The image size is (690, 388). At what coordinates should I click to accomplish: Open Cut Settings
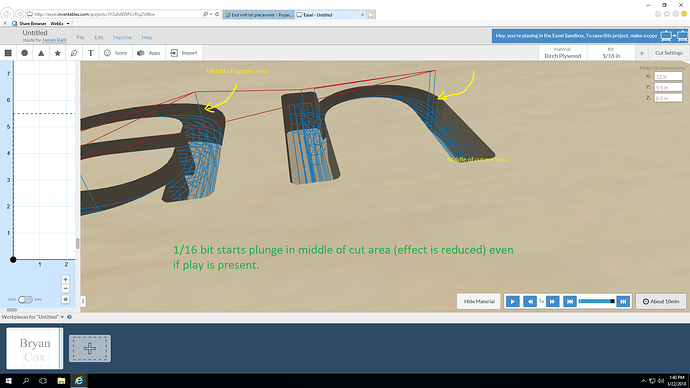click(668, 53)
